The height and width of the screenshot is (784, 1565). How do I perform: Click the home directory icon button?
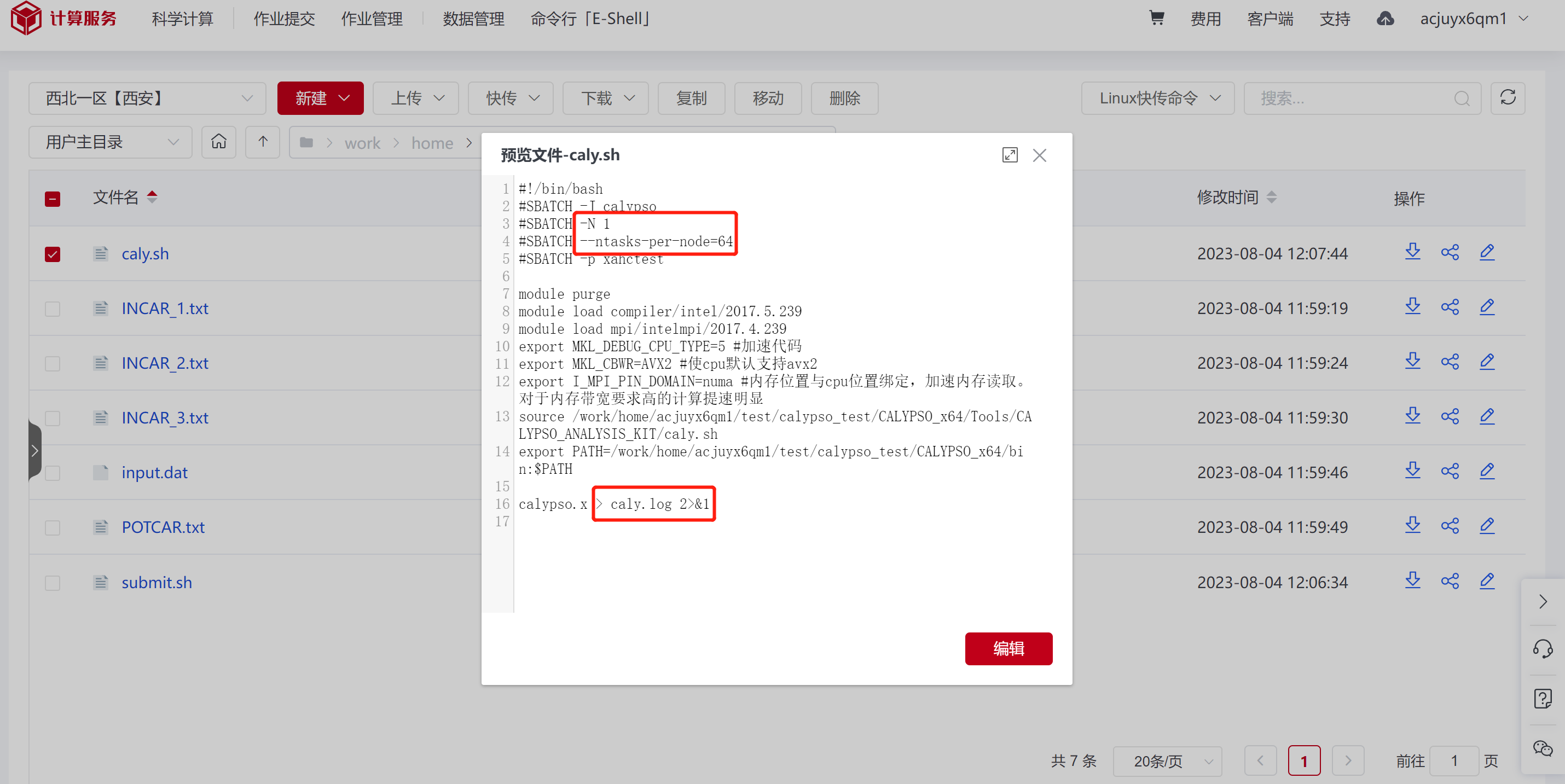click(219, 142)
